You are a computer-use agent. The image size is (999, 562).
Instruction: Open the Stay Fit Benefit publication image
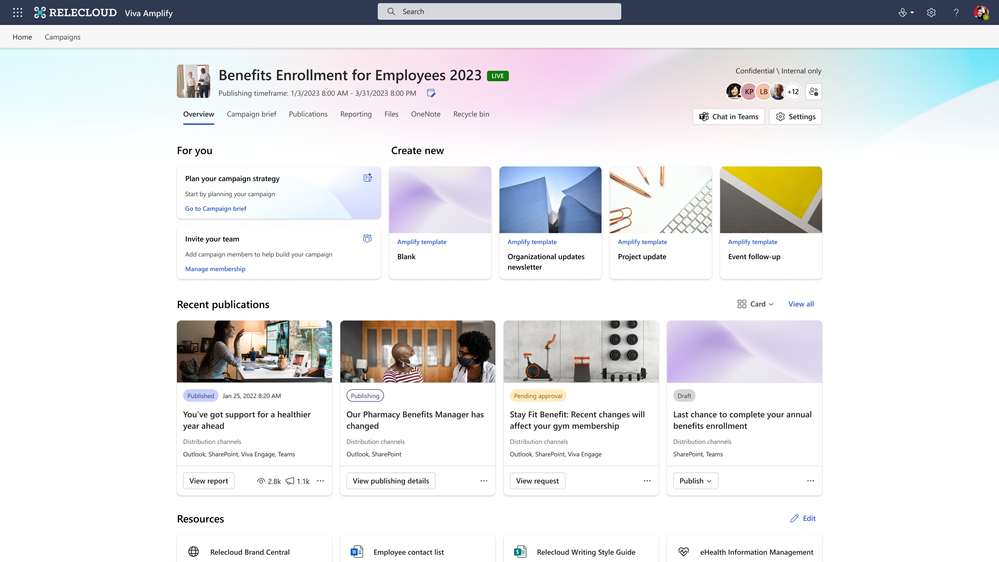click(581, 351)
